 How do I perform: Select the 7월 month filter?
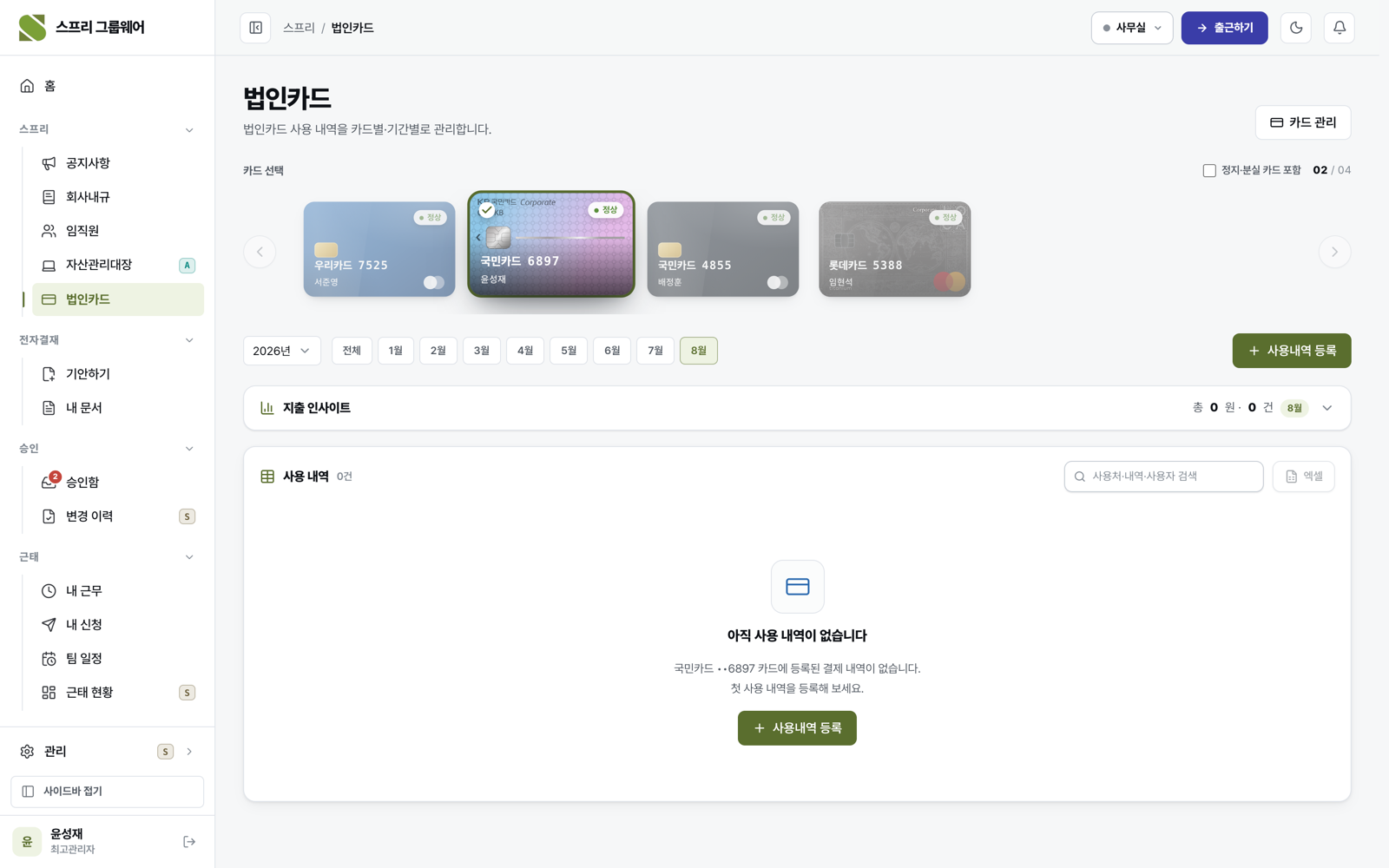click(655, 351)
